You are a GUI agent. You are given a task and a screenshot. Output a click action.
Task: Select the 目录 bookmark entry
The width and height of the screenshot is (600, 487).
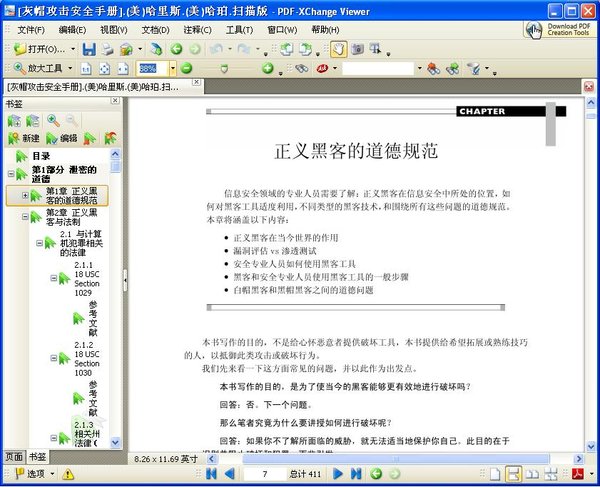pos(40,156)
